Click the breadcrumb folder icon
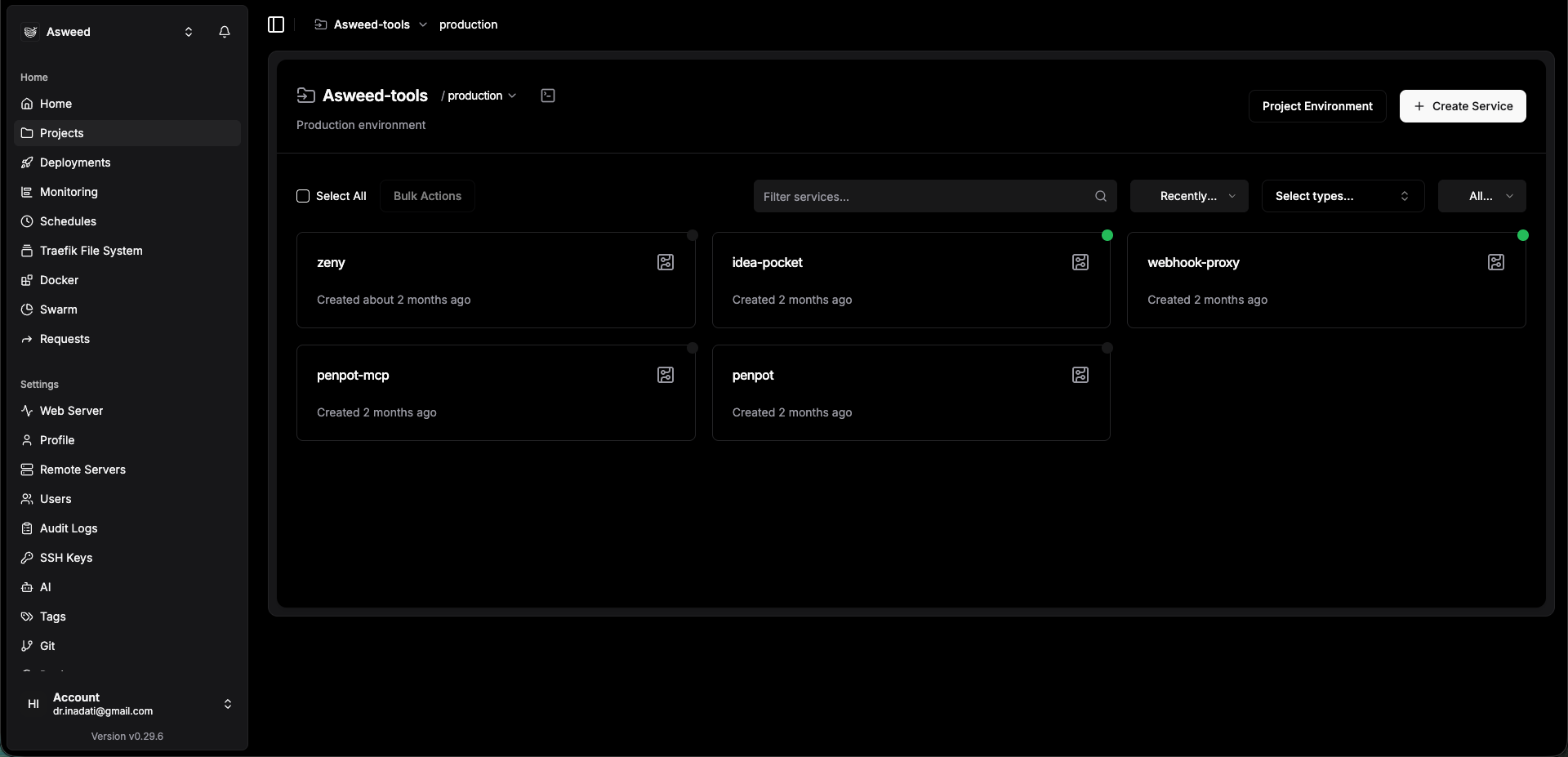The width and height of the screenshot is (1568, 757). (321, 24)
